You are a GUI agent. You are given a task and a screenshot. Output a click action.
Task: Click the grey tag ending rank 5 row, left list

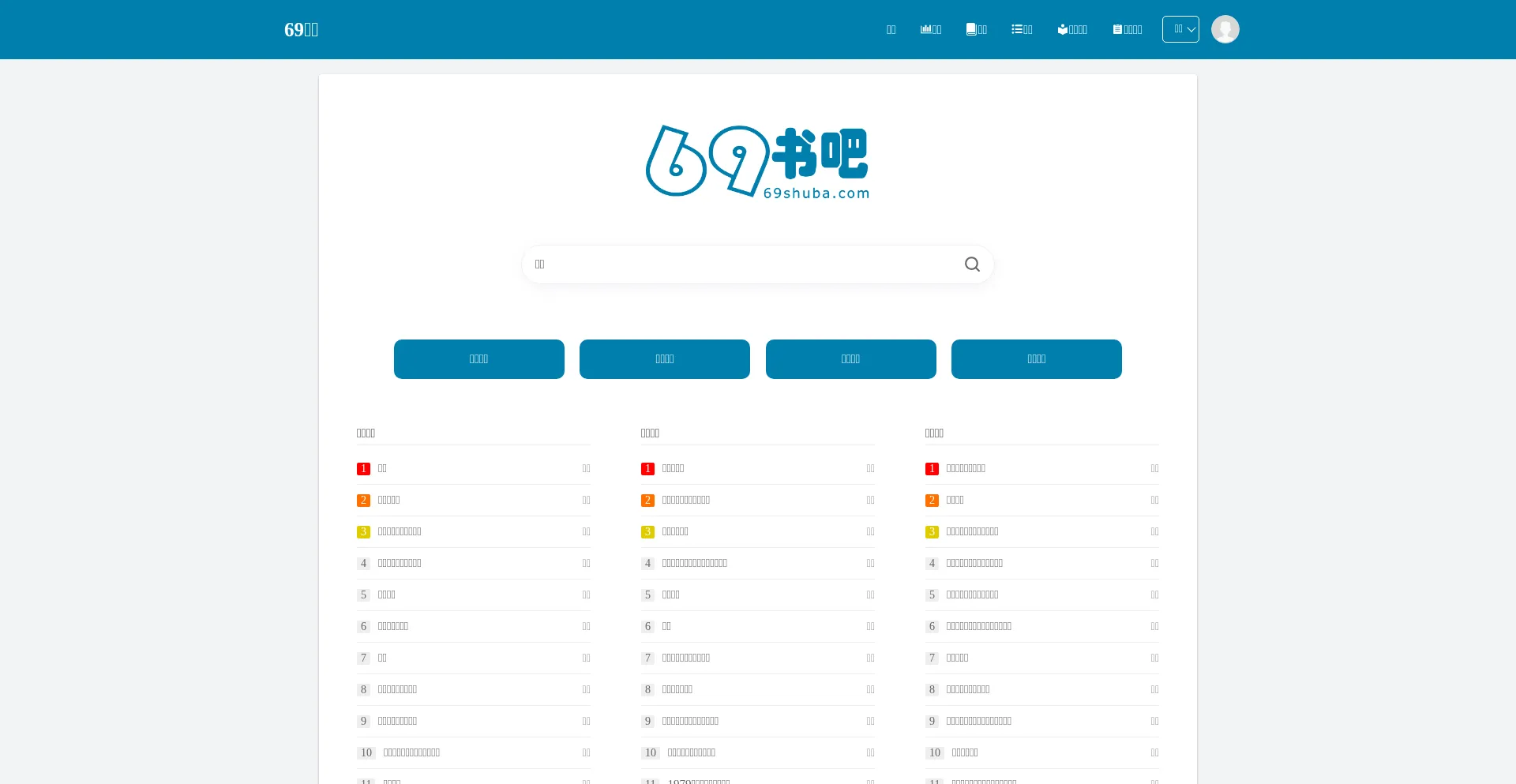click(586, 595)
